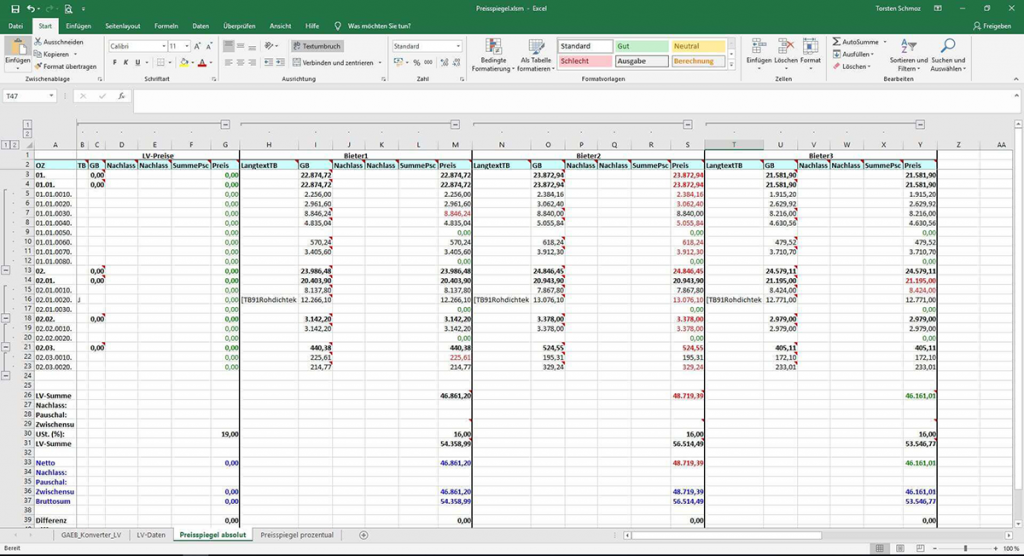This screenshot has height=556, width=1024.
Task: Center the cell text horizontally
Action: (240, 63)
